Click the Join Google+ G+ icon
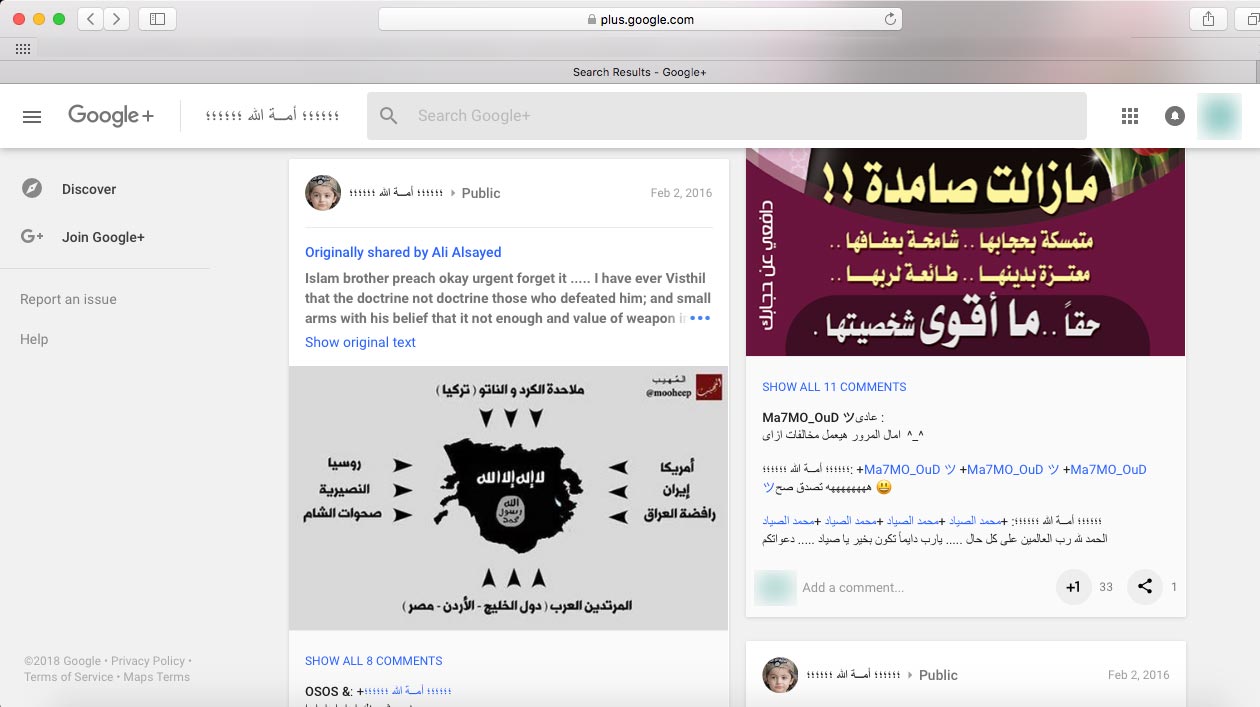 coord(32,237)
